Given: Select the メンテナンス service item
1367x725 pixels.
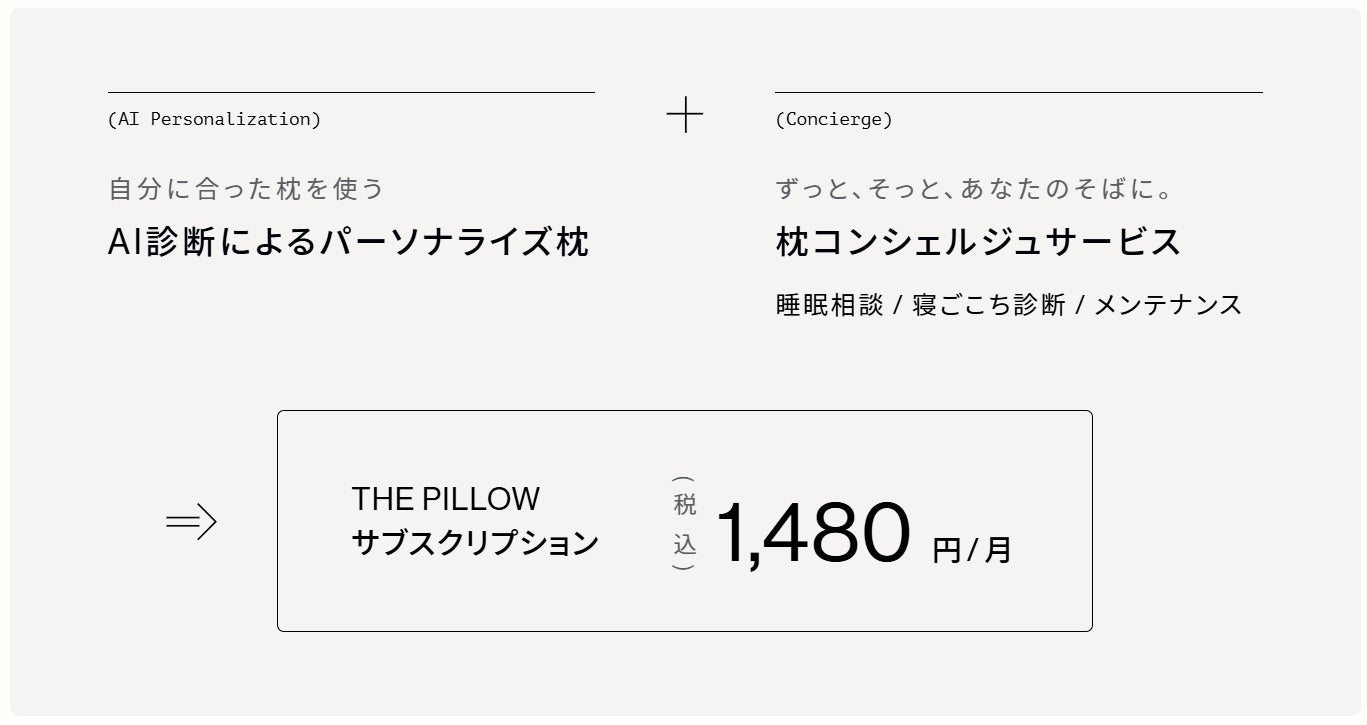Looking at the screenshot, I should coord(1168,305).
